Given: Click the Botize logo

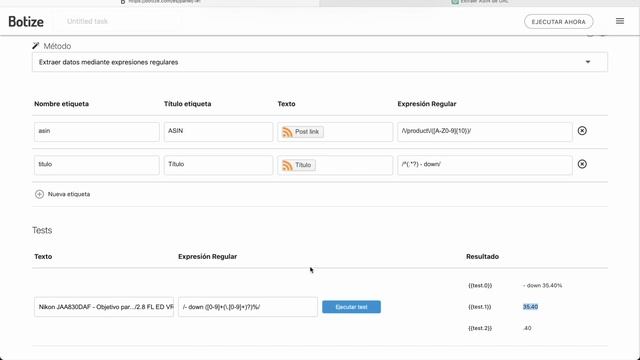Looking at the screenshot, I should (26, 21).
